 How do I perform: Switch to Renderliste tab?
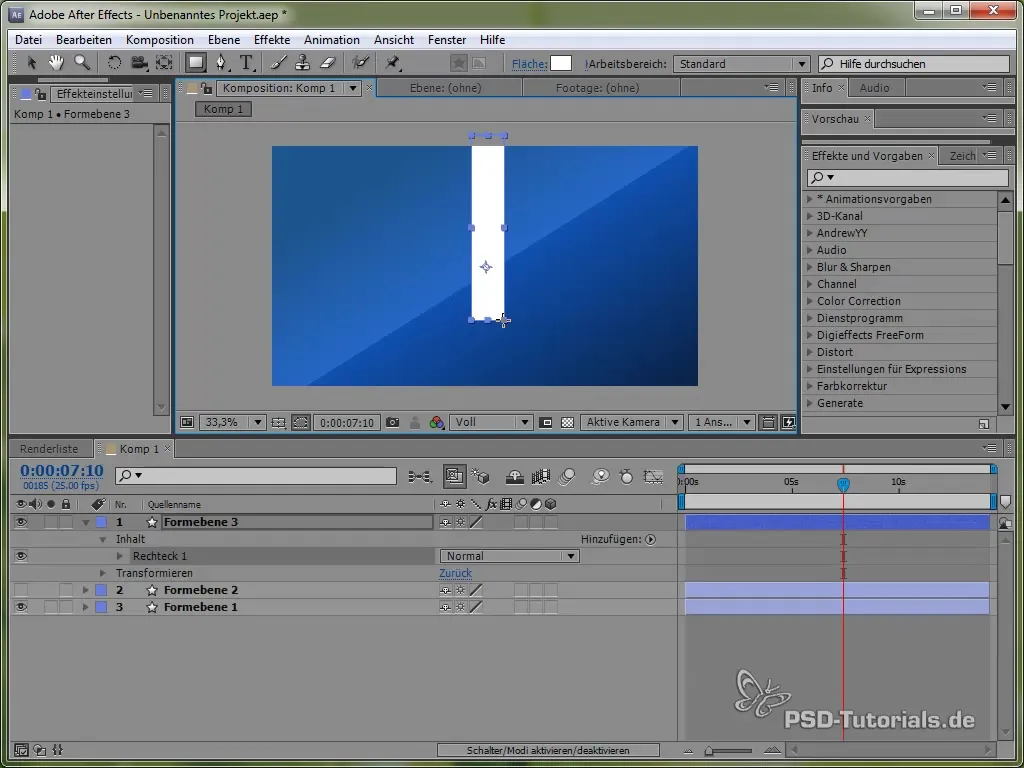click(49, 449)
